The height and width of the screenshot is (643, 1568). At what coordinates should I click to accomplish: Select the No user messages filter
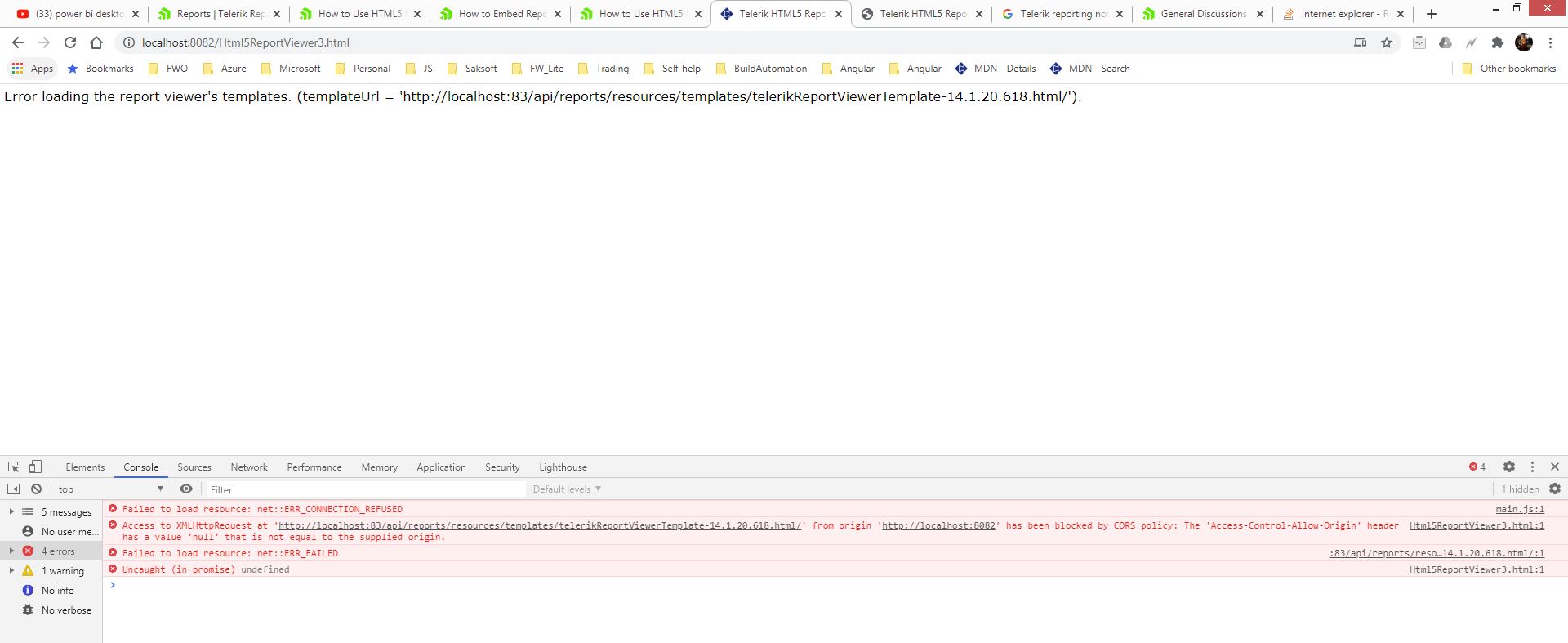click(60, 532)
